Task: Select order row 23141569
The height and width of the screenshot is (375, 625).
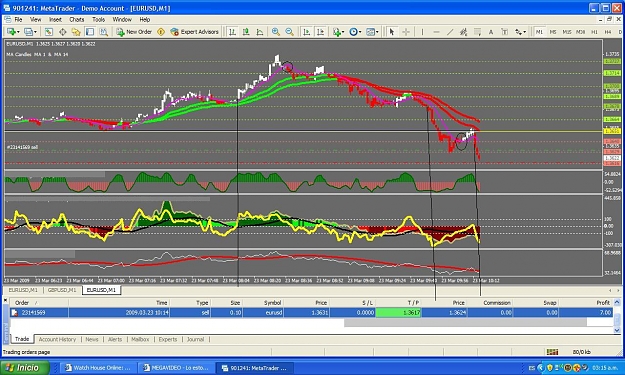Action: 311,313
